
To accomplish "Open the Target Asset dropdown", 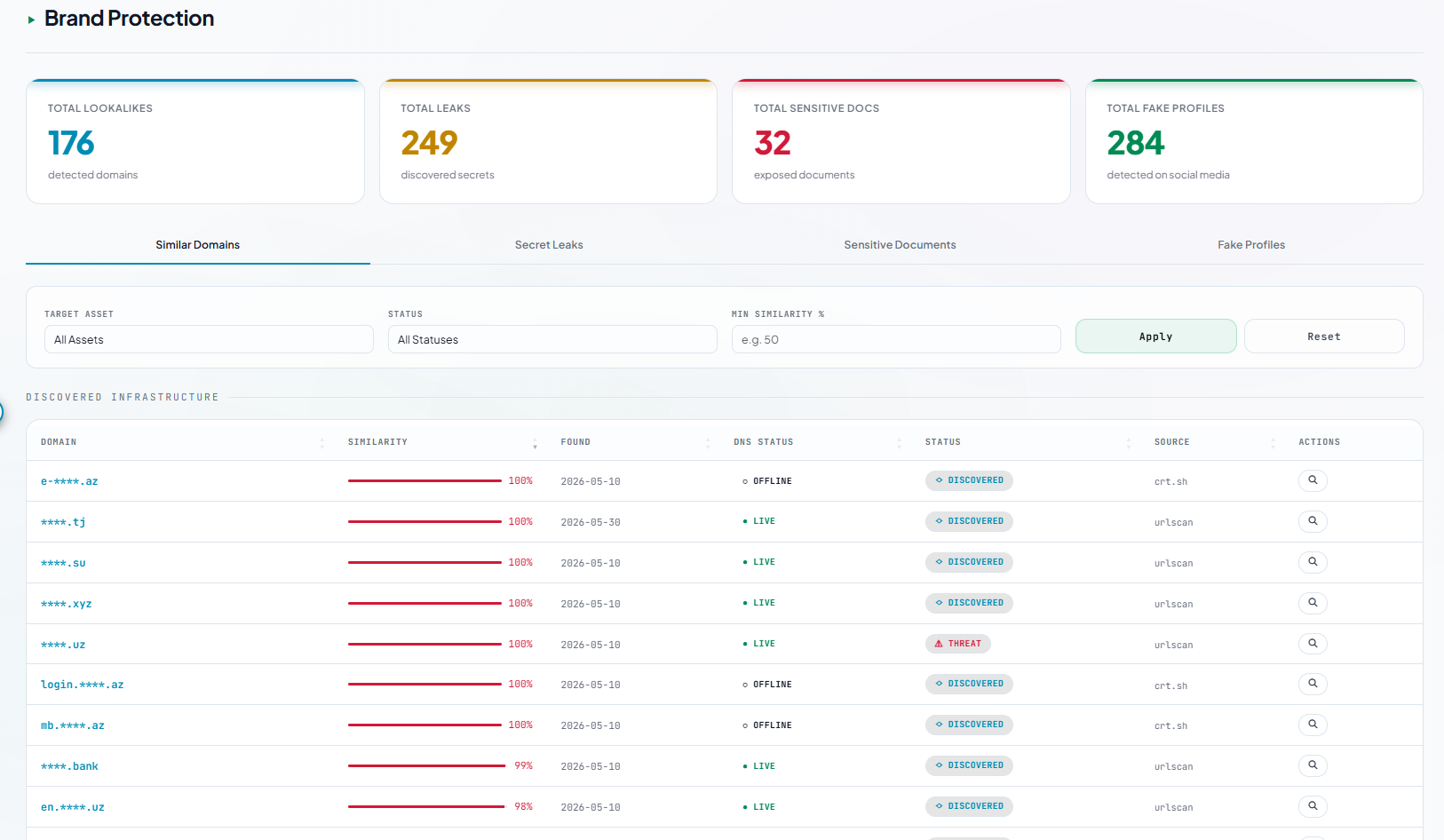I will point(209,339).
